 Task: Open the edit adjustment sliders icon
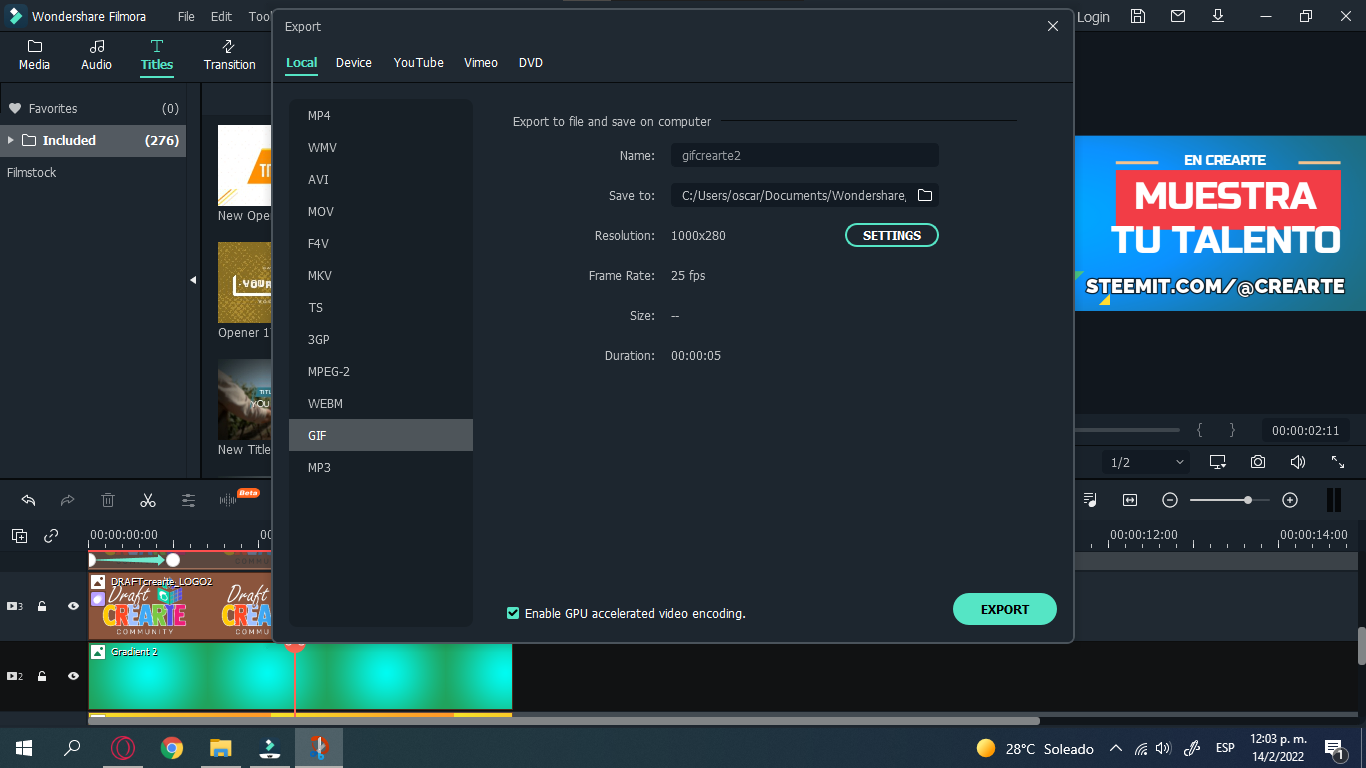(188, 500)
